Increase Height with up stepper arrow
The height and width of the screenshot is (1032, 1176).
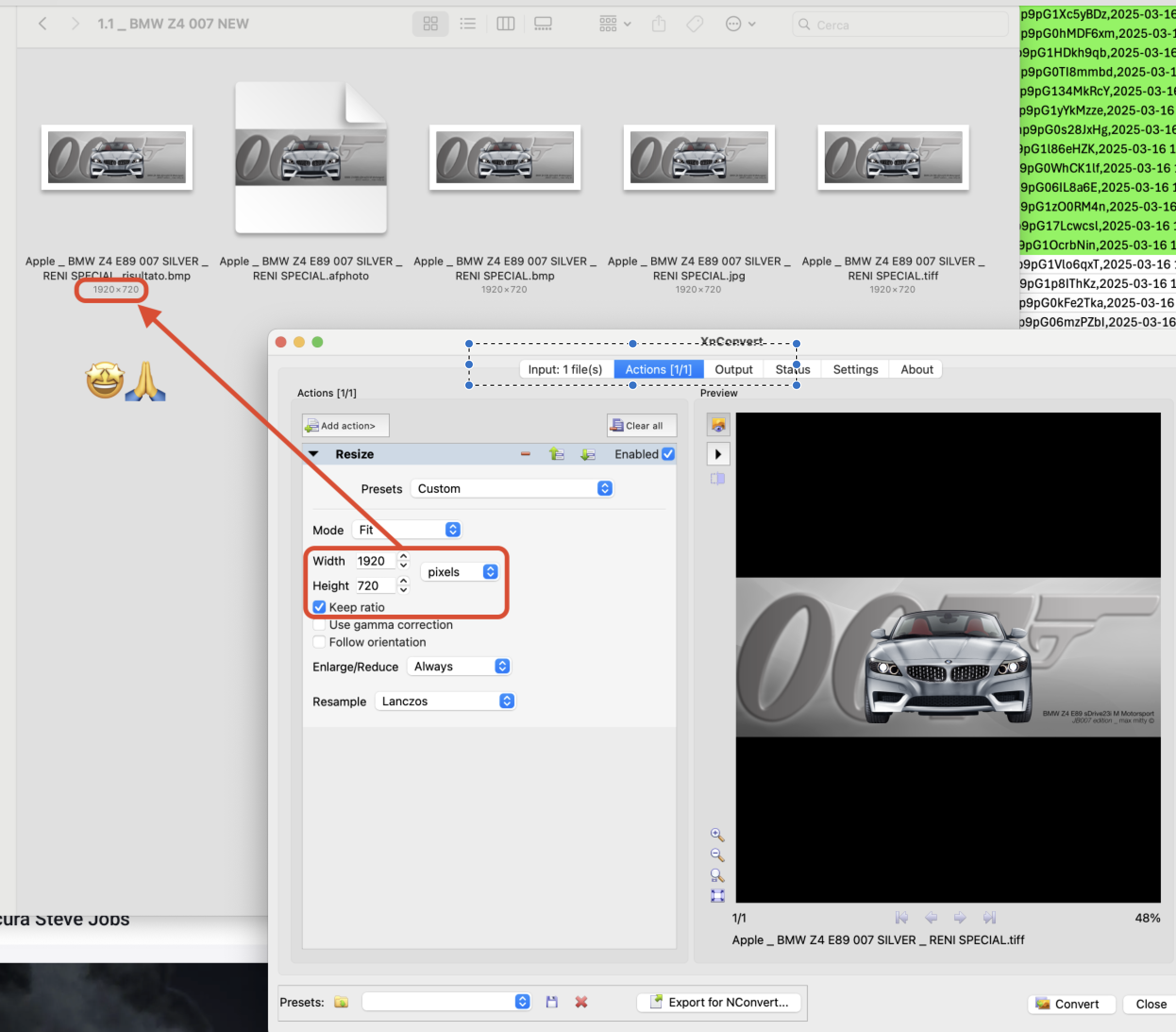(x=403, y=581)
